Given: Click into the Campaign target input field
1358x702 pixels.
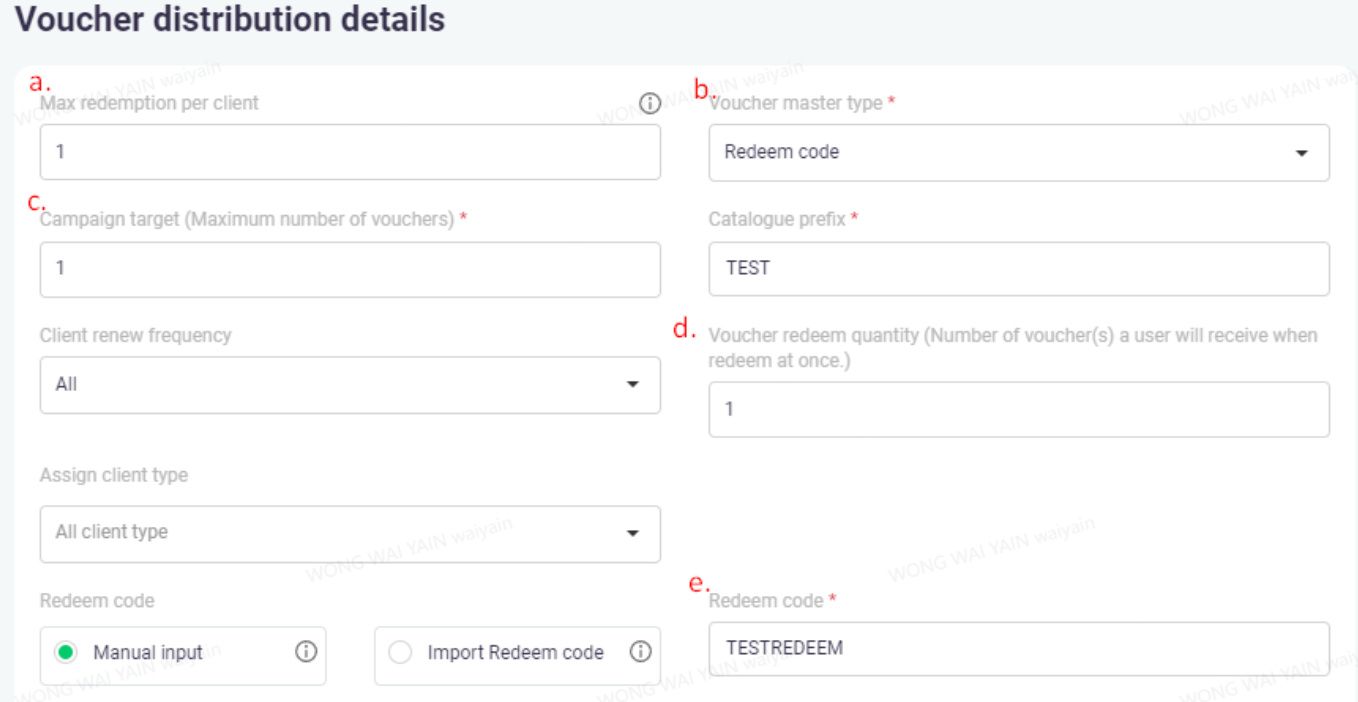Looking at the screenshot, I should tap(350, 269).
